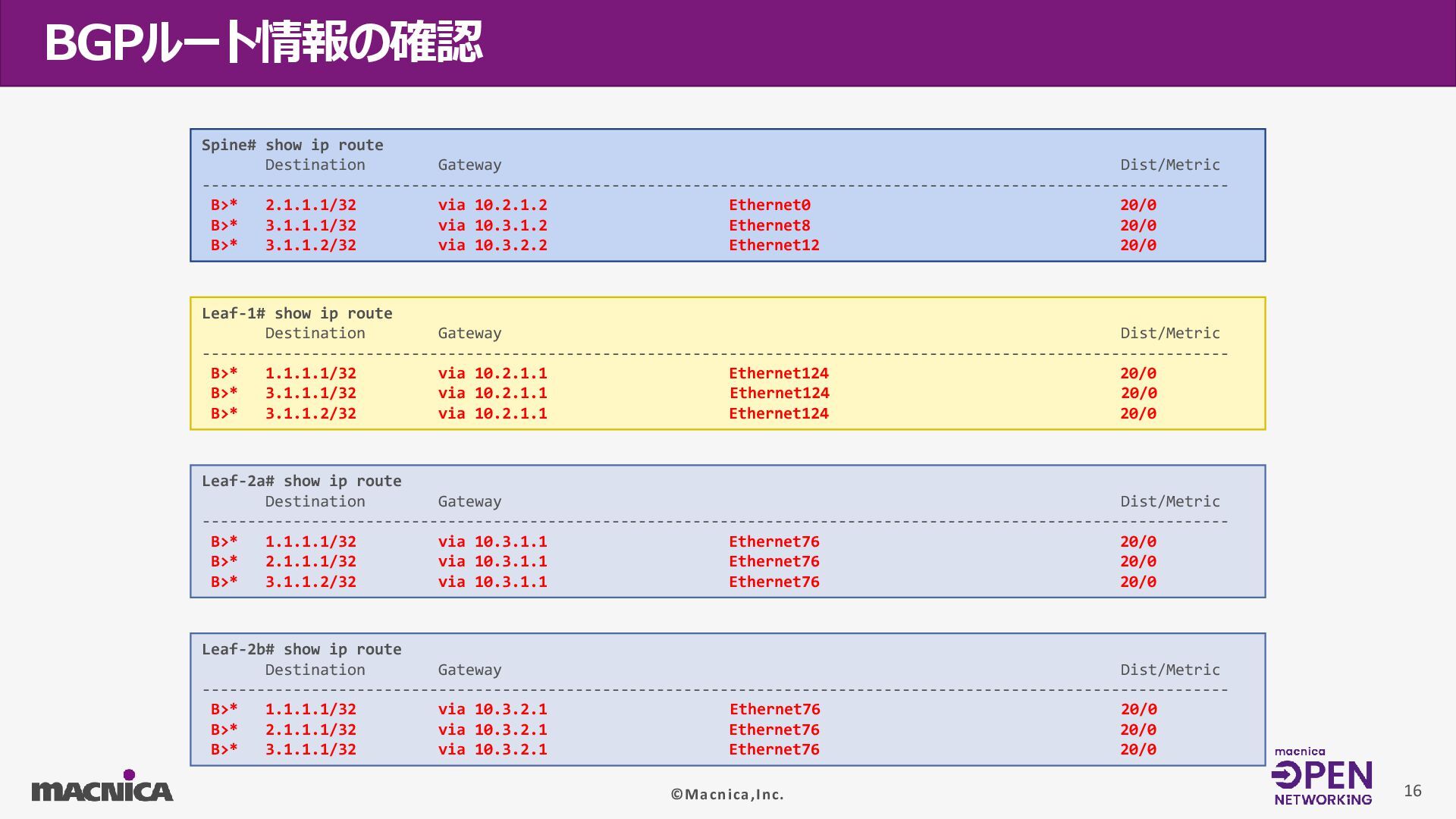Click the ©Macnica,Inc. copyright text
The height and width of the screenshot is (819, 1456).
point(726,794)
